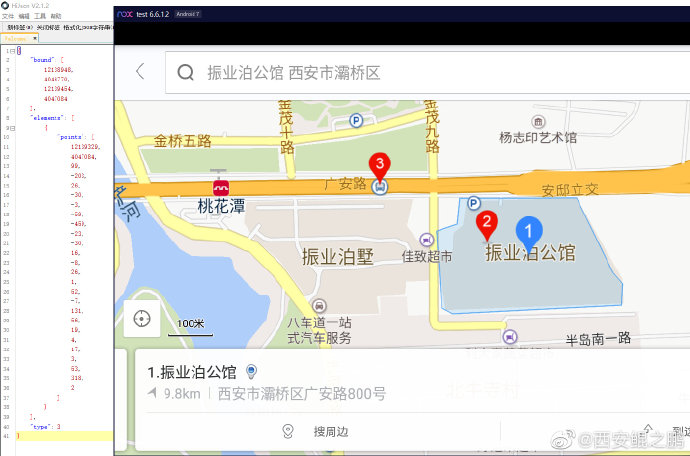This screenshot has height=456, width=690.
Task: Click the "elements" key in JSON editor
Action: coord(46,118)
